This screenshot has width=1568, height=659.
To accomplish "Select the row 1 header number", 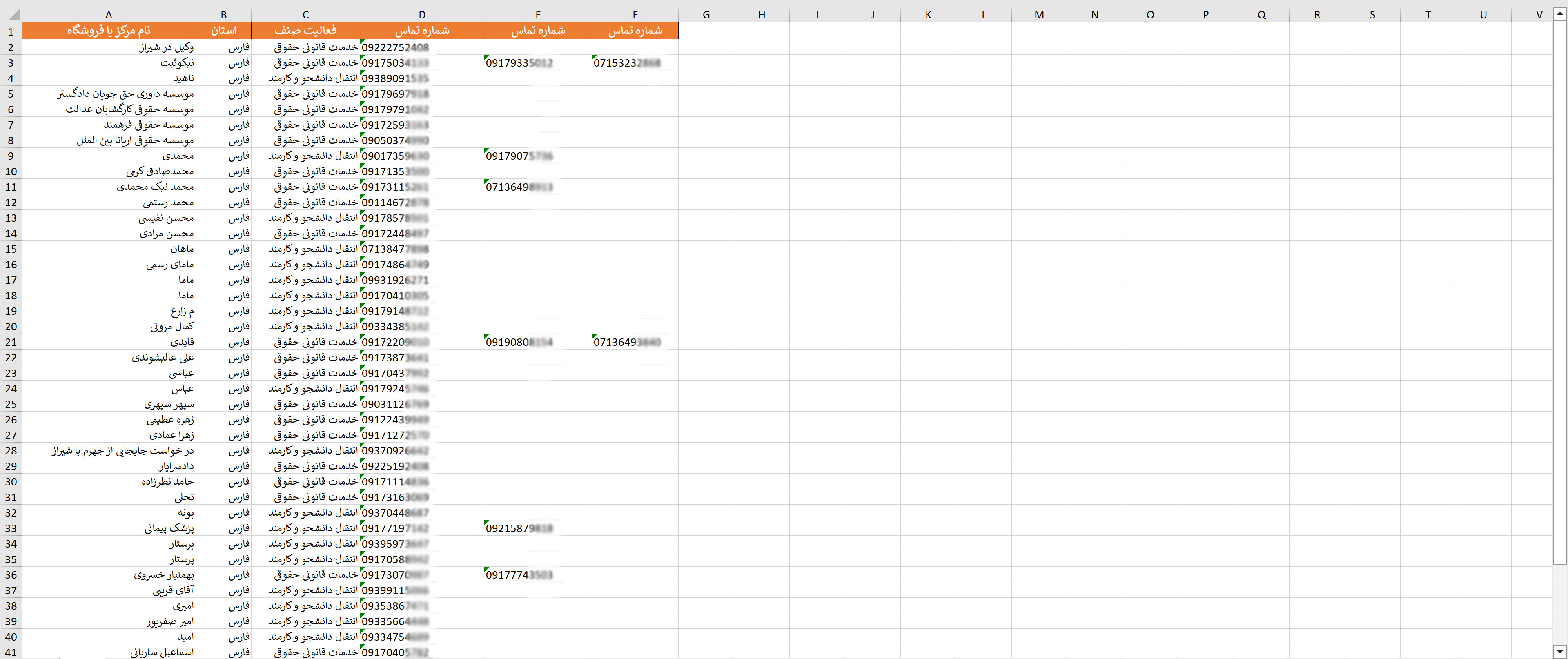I will coord(11,31).
